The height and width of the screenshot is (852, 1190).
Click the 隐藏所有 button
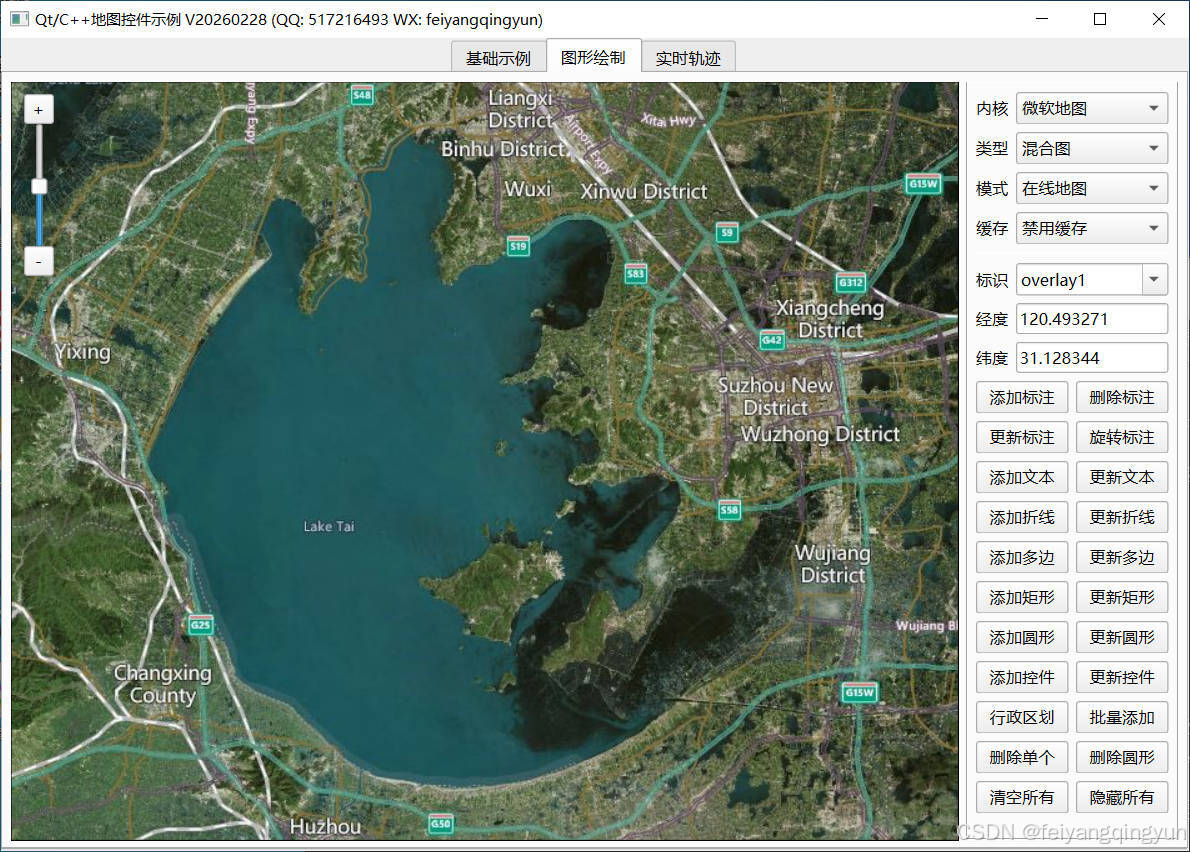1122,797
